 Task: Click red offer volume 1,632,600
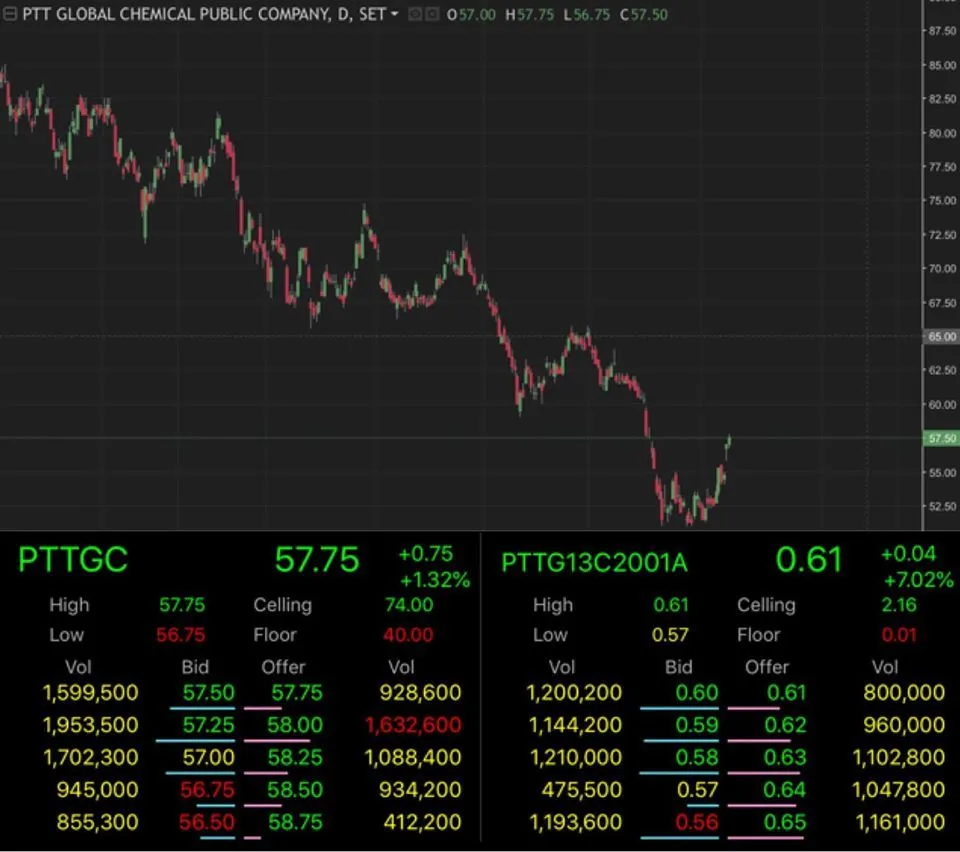[x=413, y=725]
